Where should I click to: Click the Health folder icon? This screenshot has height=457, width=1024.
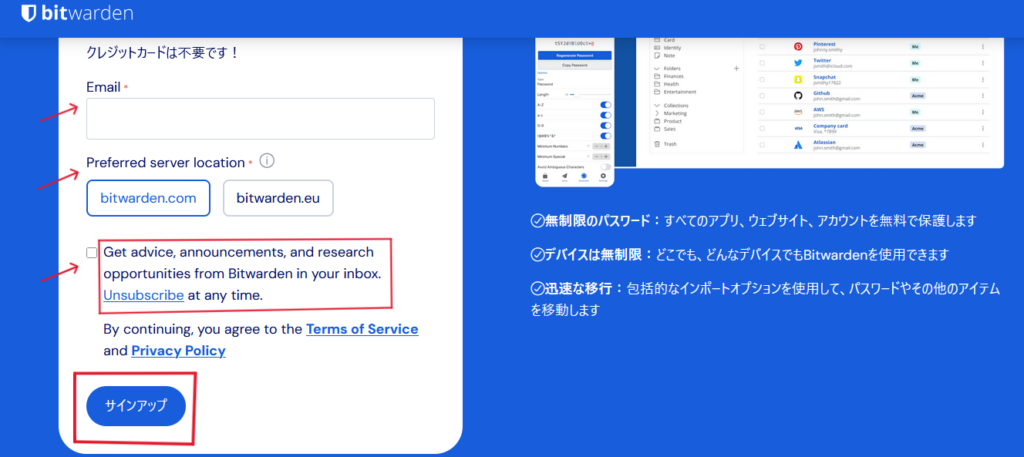click(657, 84)
